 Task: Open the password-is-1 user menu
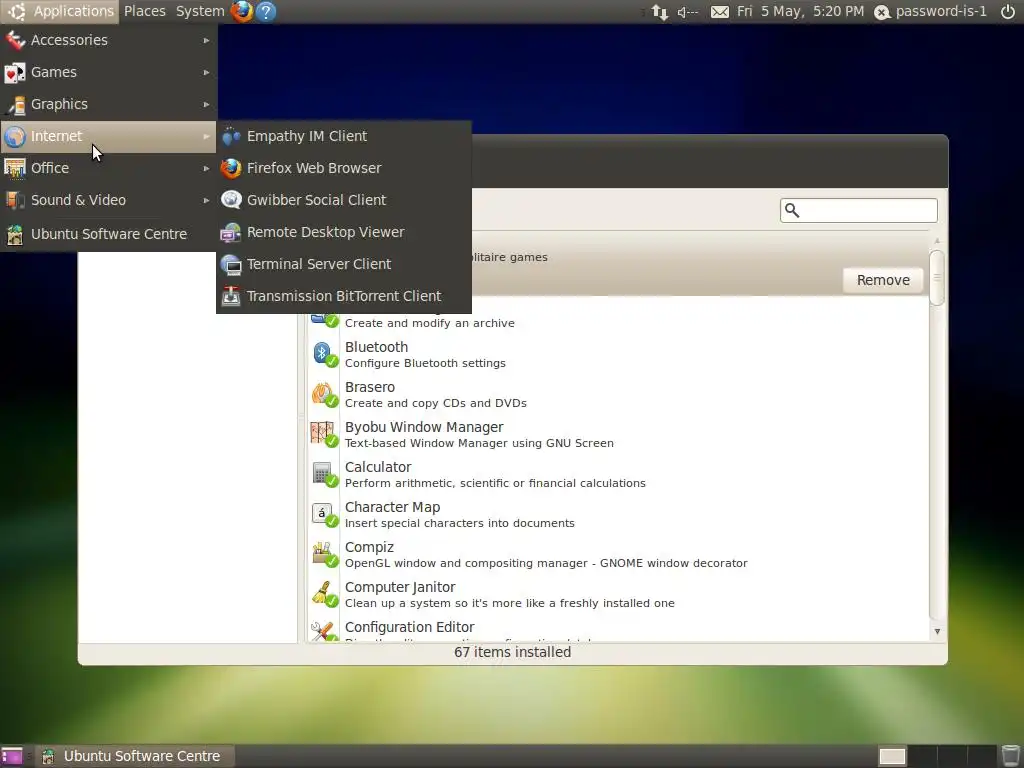click(931, 11)
